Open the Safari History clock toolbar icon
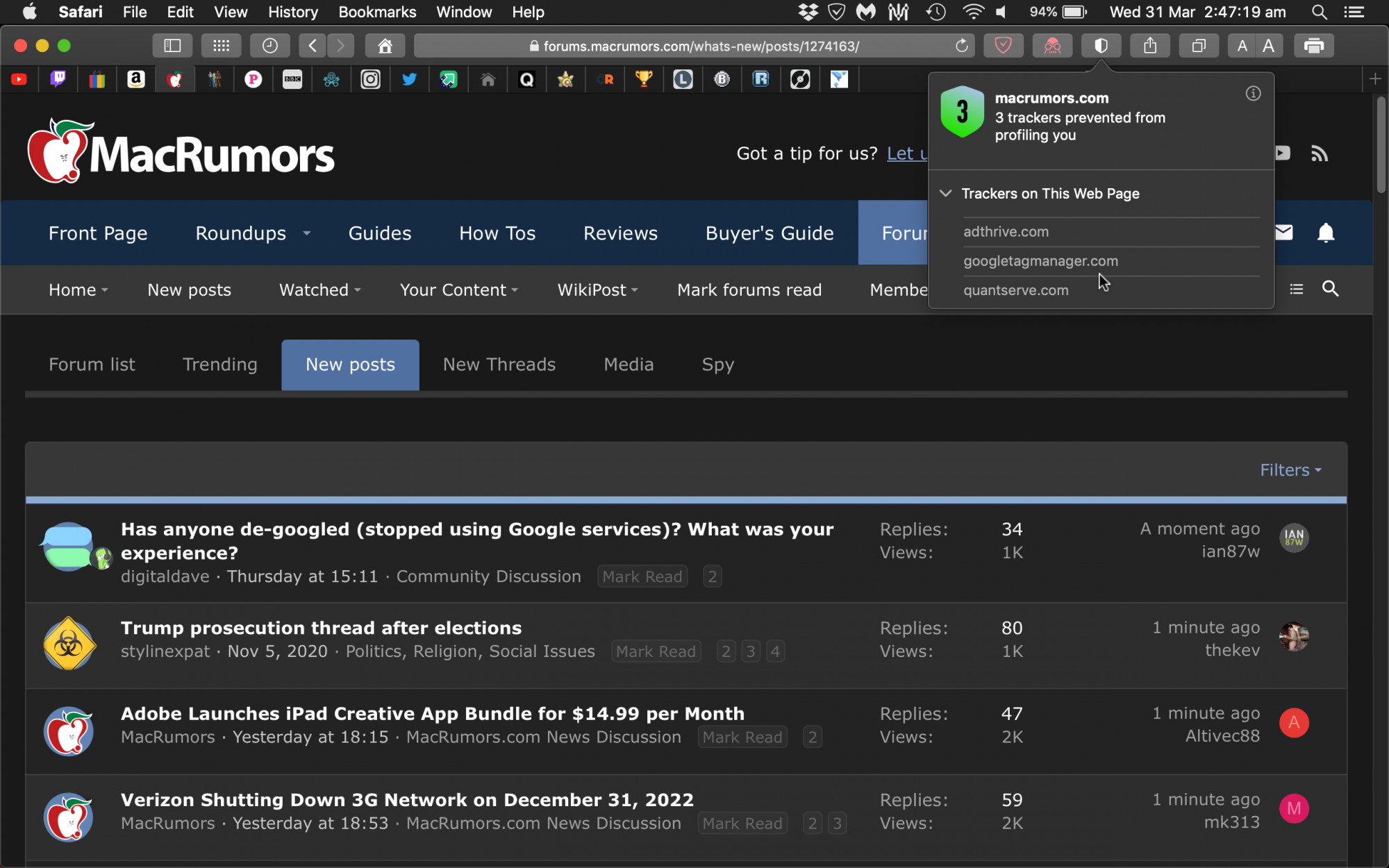This screenshot has height=868, width=1389. [x=269, y=46]
